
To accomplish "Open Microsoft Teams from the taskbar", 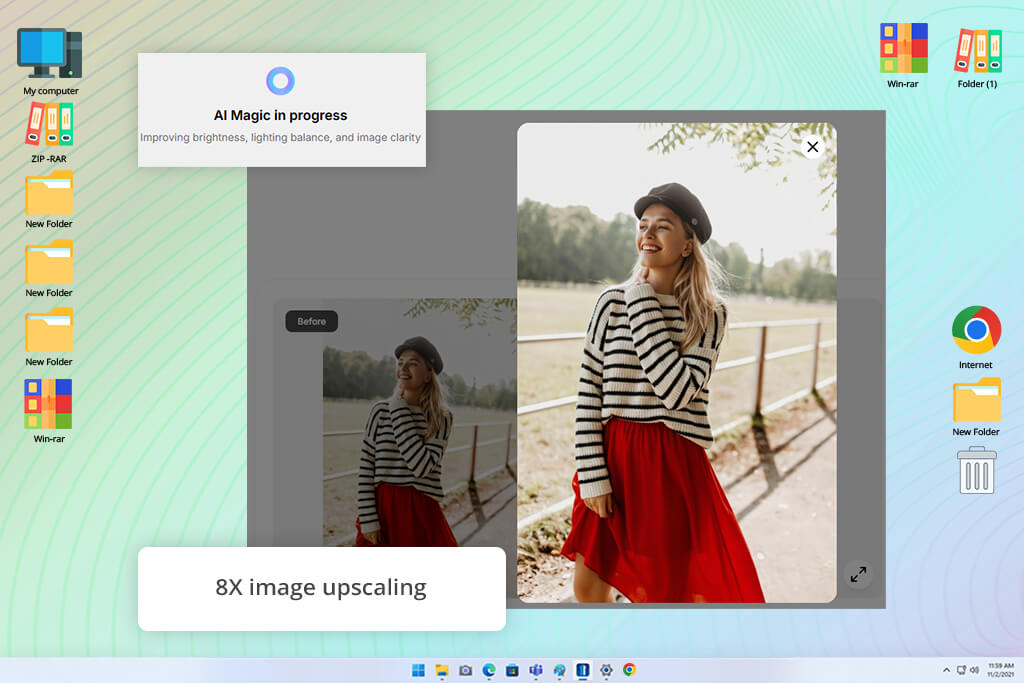I will [536, 670].
